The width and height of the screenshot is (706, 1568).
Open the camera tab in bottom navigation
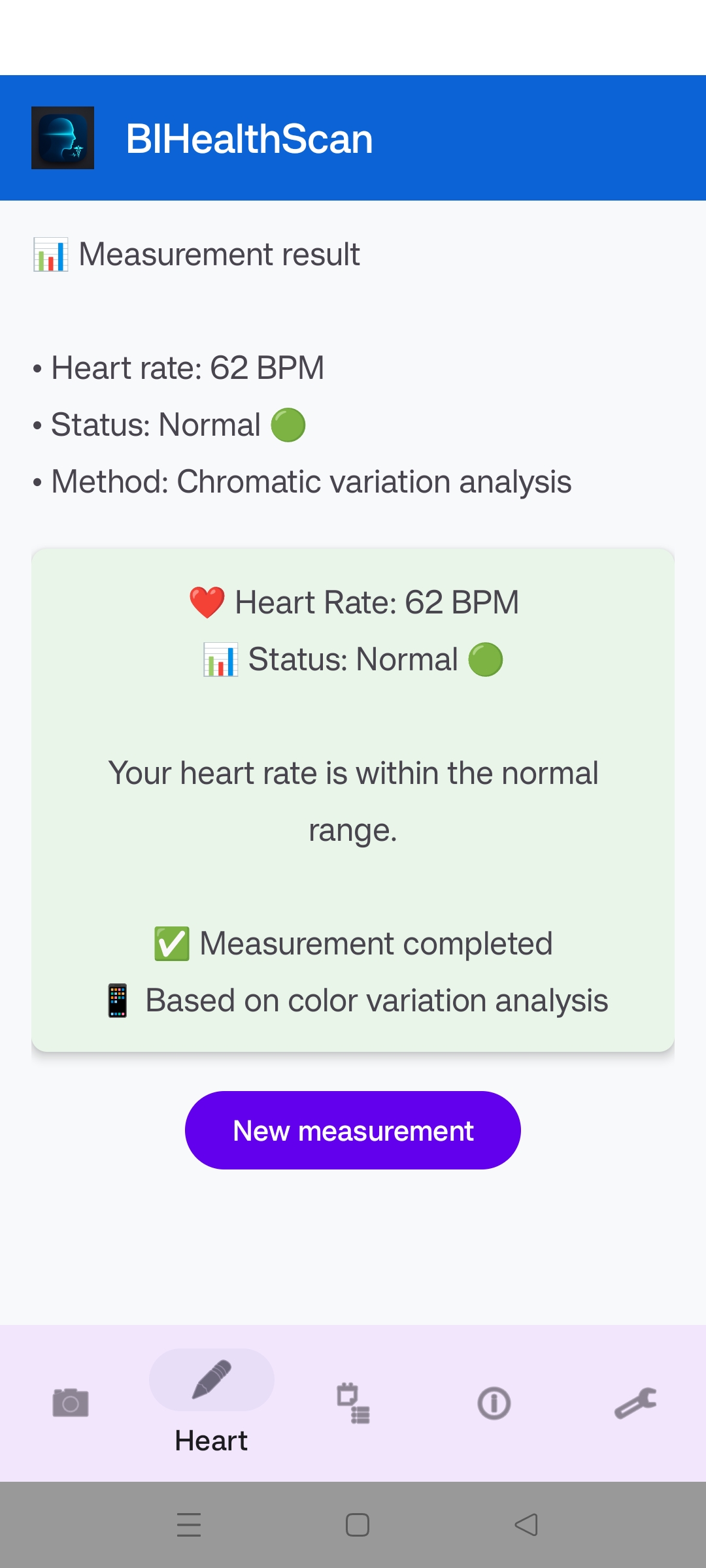coord(71,1403)
